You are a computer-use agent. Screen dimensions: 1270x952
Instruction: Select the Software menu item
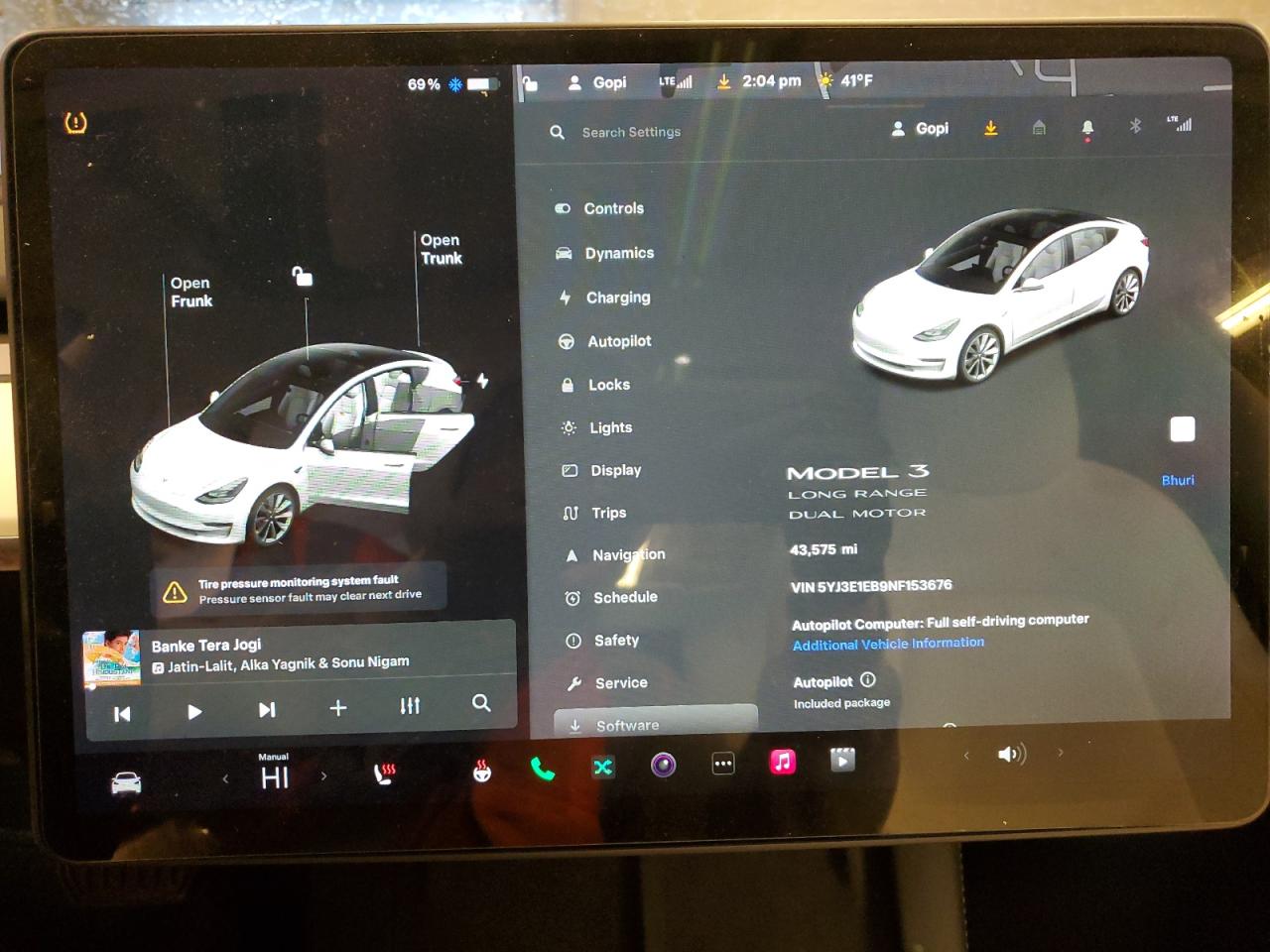[x=656, y=721]
